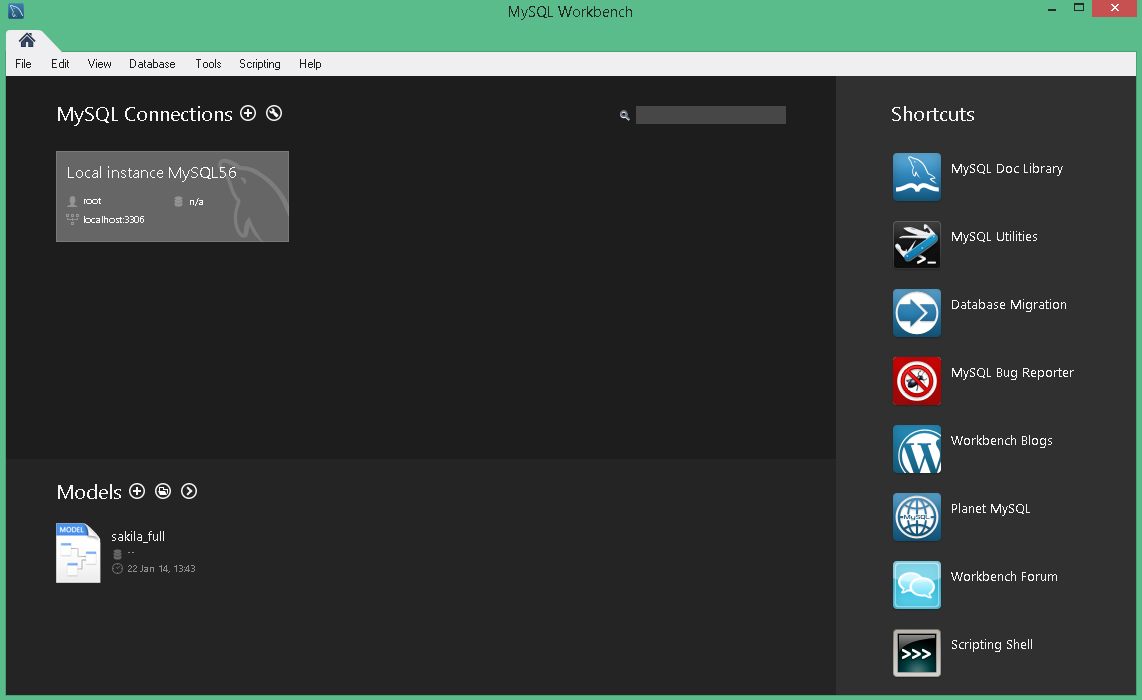Image resolution: width=1142 pixels, height=700 pixels.
Task: Click the Workbench Forum chat icon
Action: click(x=916, y=585)
